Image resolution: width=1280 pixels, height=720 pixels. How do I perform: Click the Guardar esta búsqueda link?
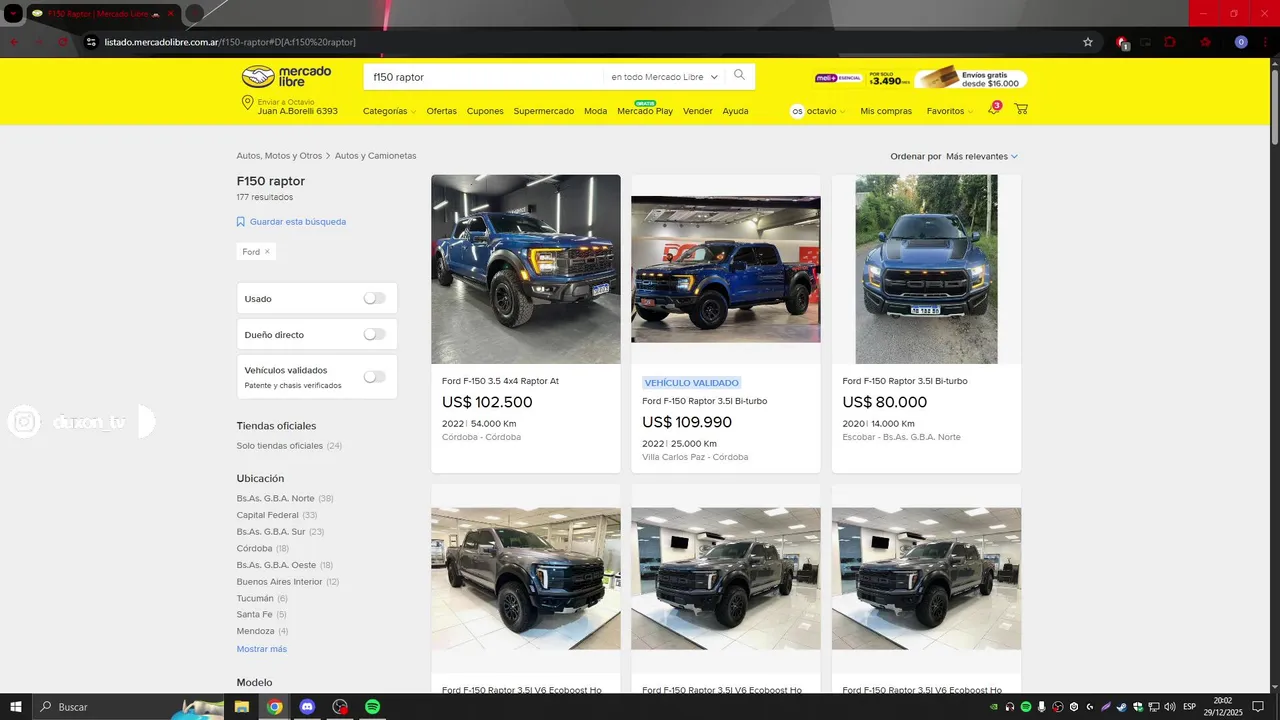tap(298, 222)
